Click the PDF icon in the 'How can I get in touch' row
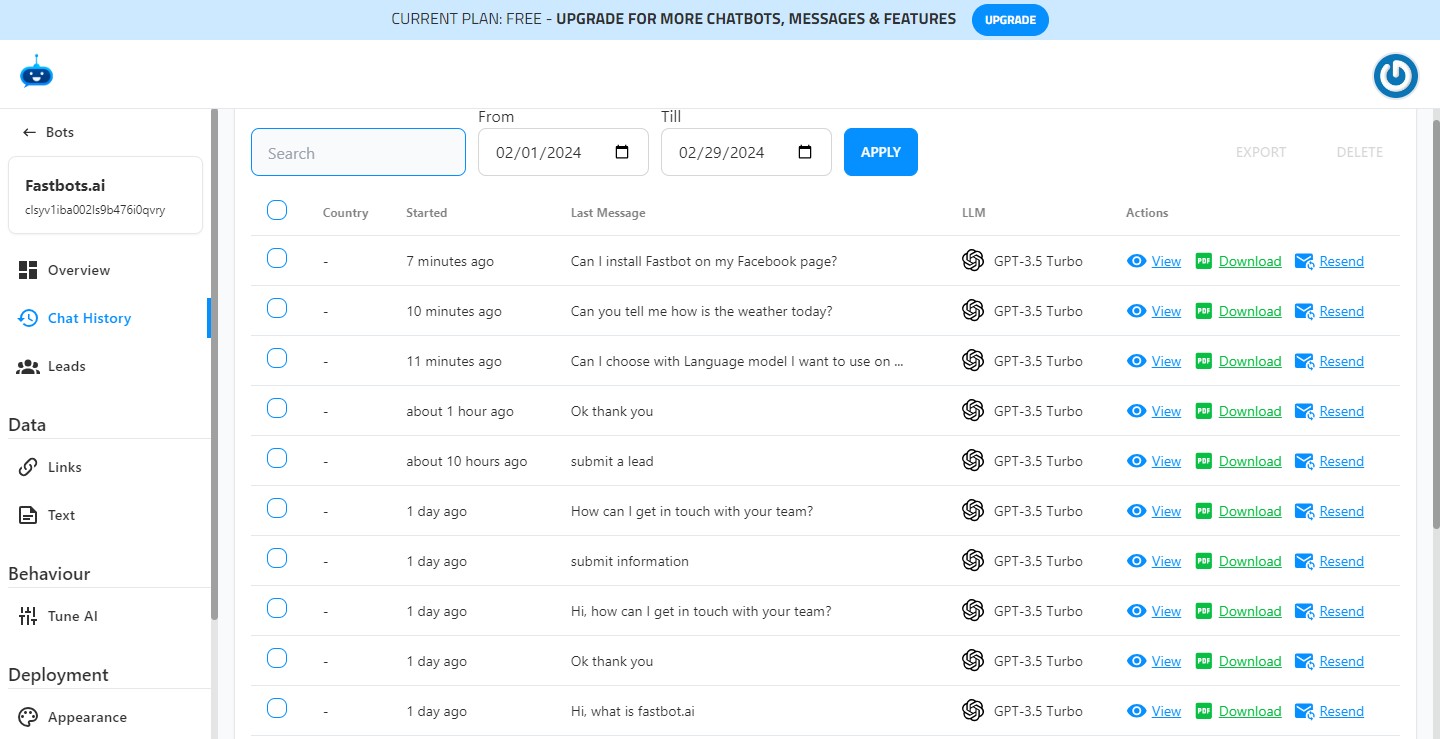The image size is (1440, 739). pyautogui.click(x=1204, y=511)
